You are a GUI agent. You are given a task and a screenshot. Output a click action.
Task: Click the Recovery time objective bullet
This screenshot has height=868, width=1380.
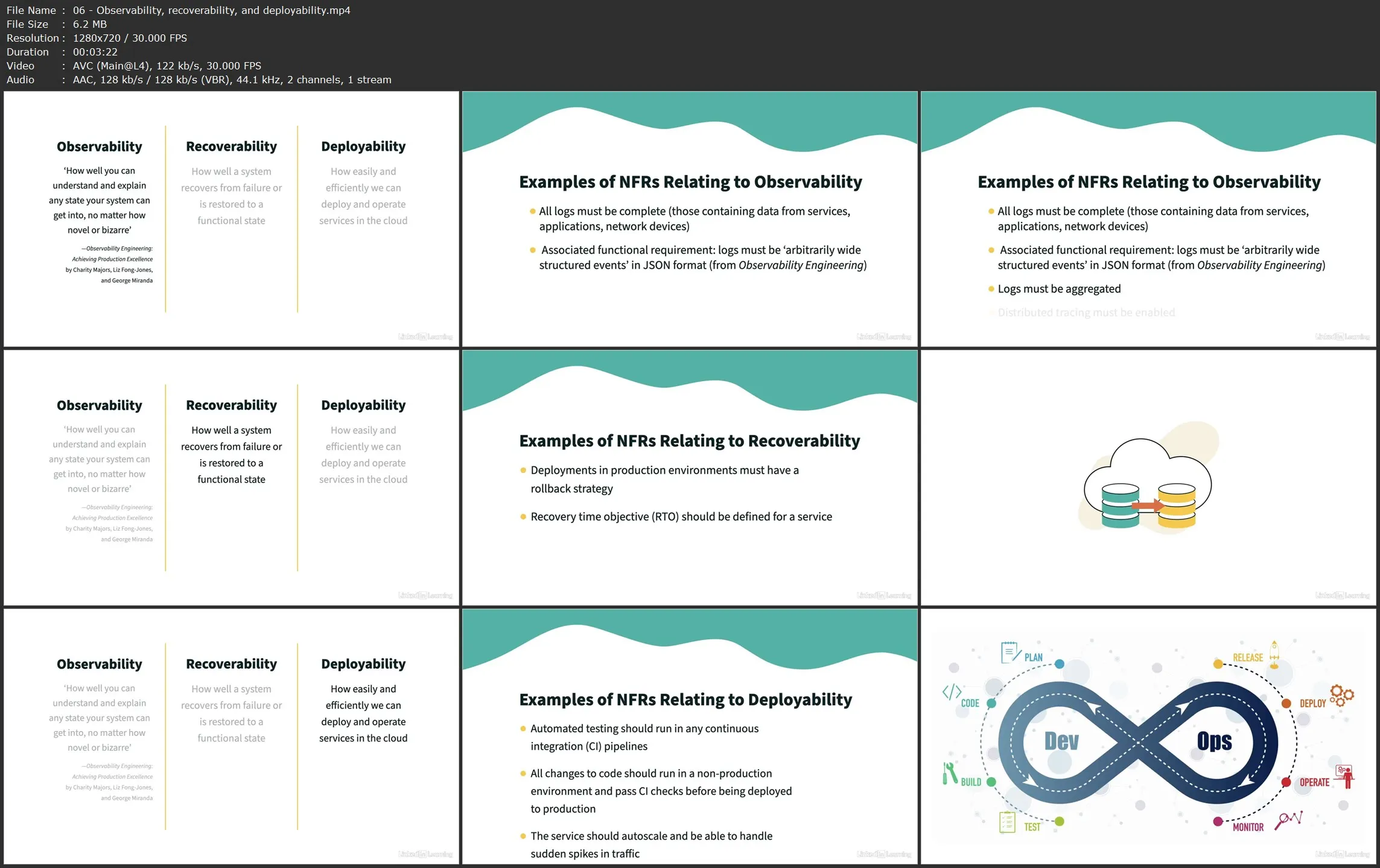pyautogui.click(x=681, y=517)
